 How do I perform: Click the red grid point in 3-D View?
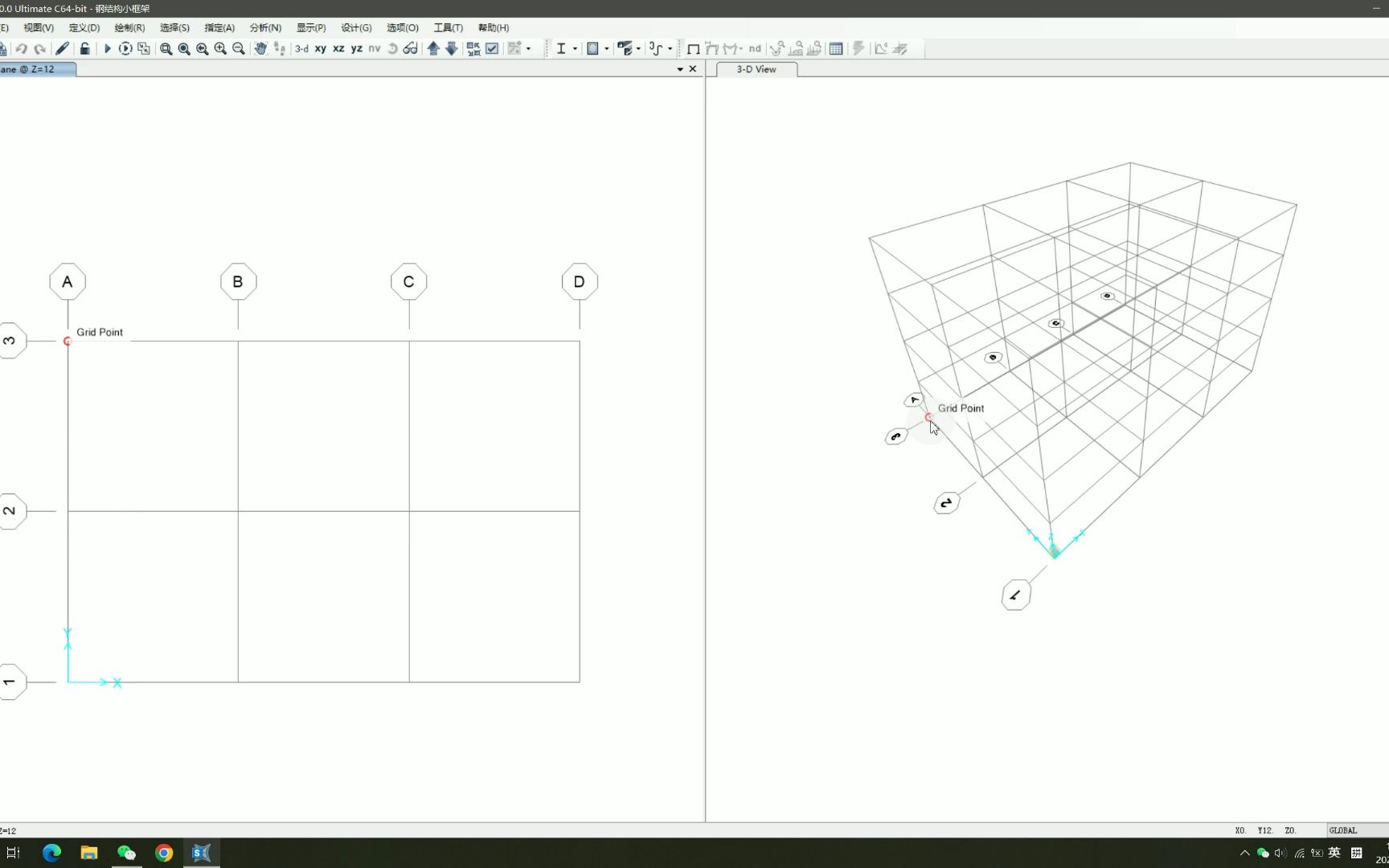(928, 418)
